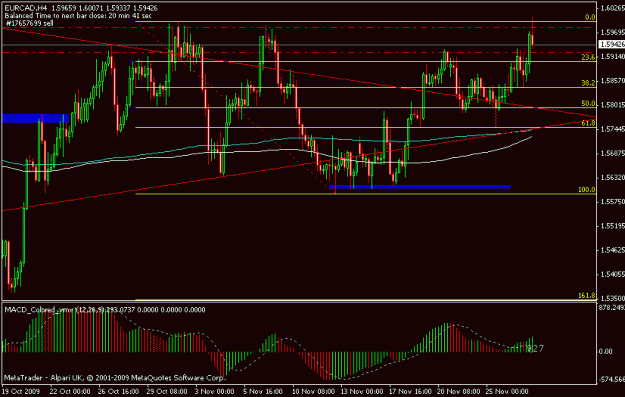Click the '13 Nov 00:00' time axis label
The width and height of the screenshot is (625, 397).
click(362, 391)
